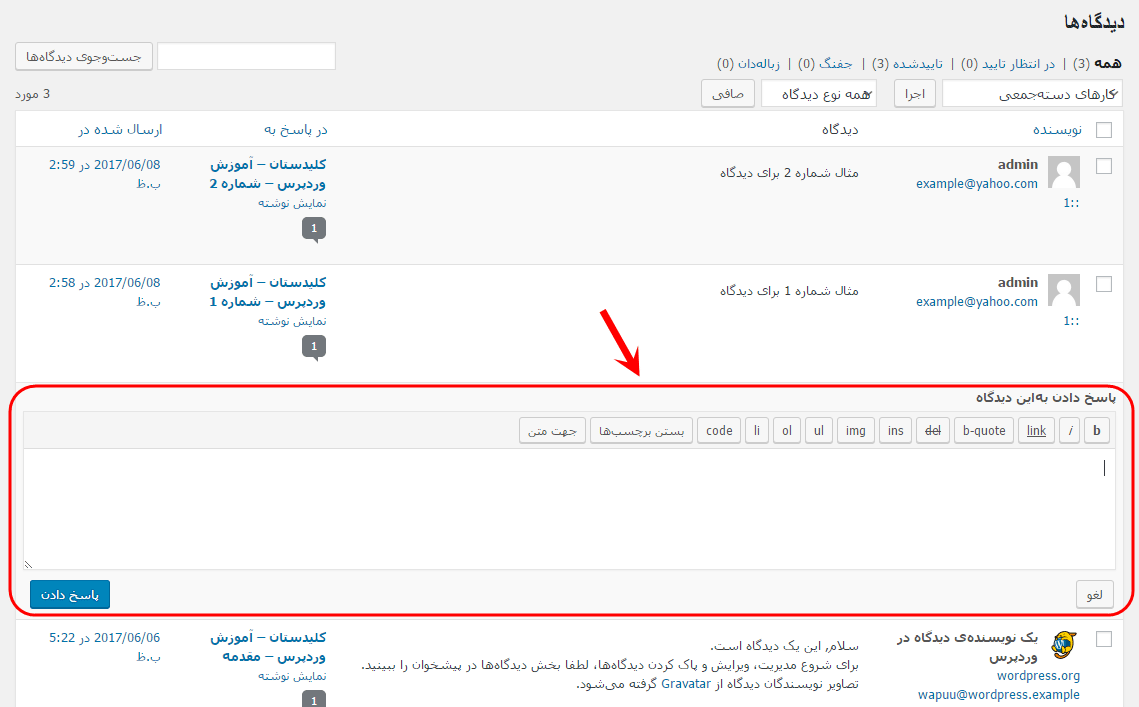Click the bold 'b' quicktag button
Viewport: 1139px width, 707px height.
click(x=1096, y=431)
